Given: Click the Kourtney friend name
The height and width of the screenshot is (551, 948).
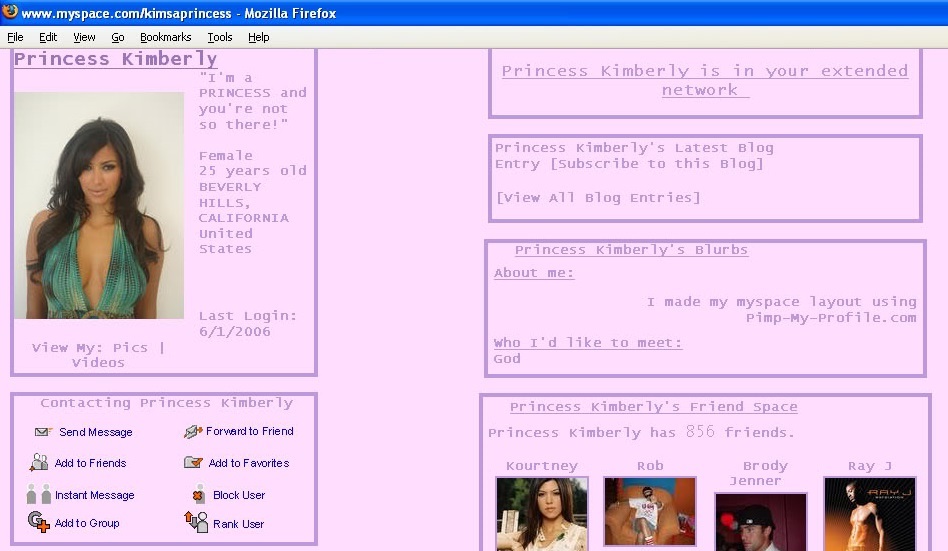Looking at the screenshot, I should [x=542, y=466].
